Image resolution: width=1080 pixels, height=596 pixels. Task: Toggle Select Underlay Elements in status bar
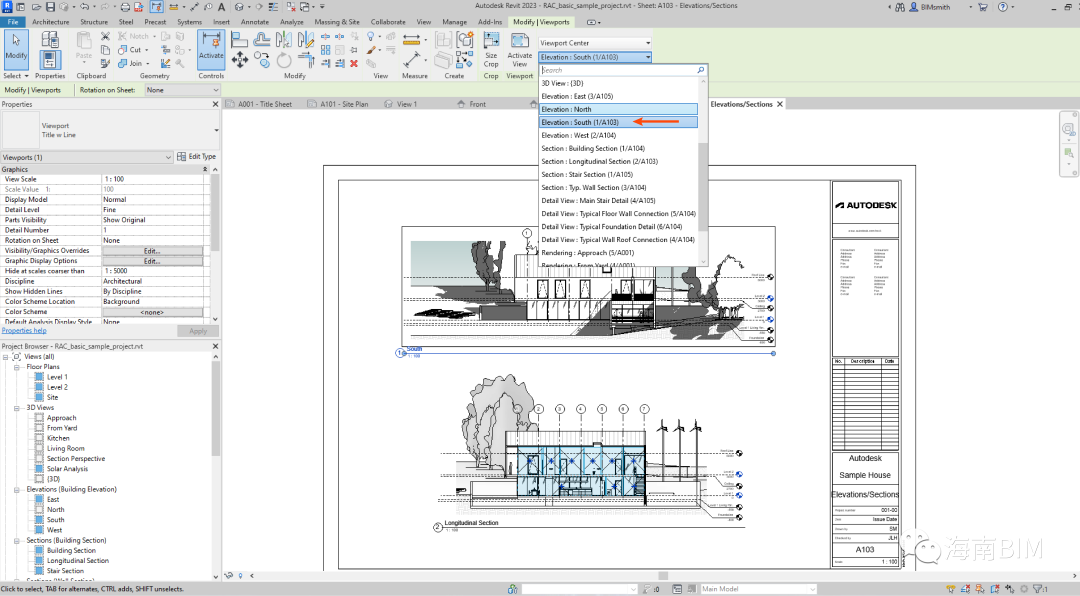coord(966,589)
